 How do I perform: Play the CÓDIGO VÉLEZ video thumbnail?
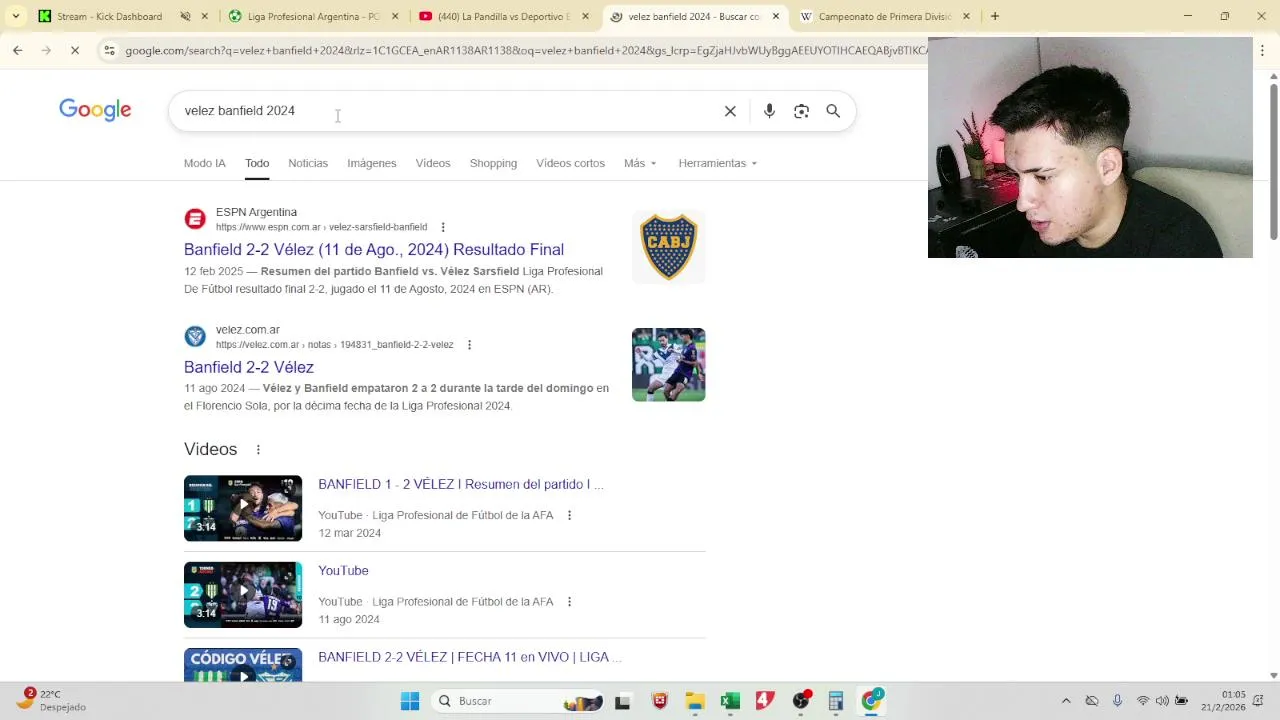coord(243,665)
